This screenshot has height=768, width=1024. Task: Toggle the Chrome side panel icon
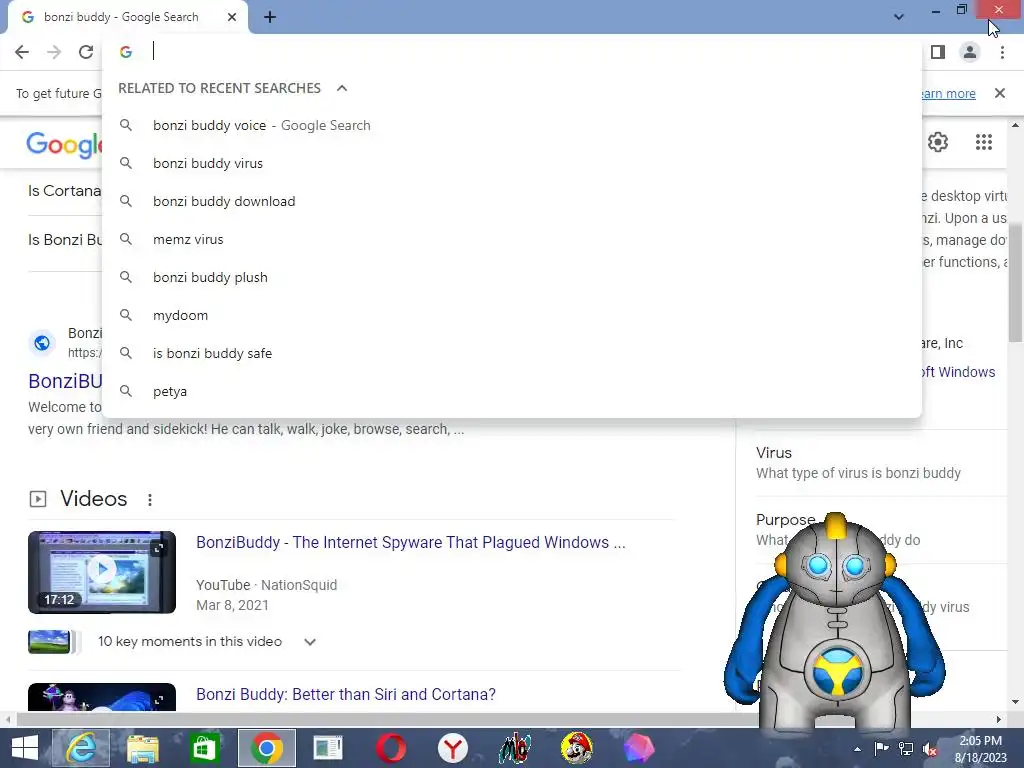pyautogui.click(x=938, y=52)
